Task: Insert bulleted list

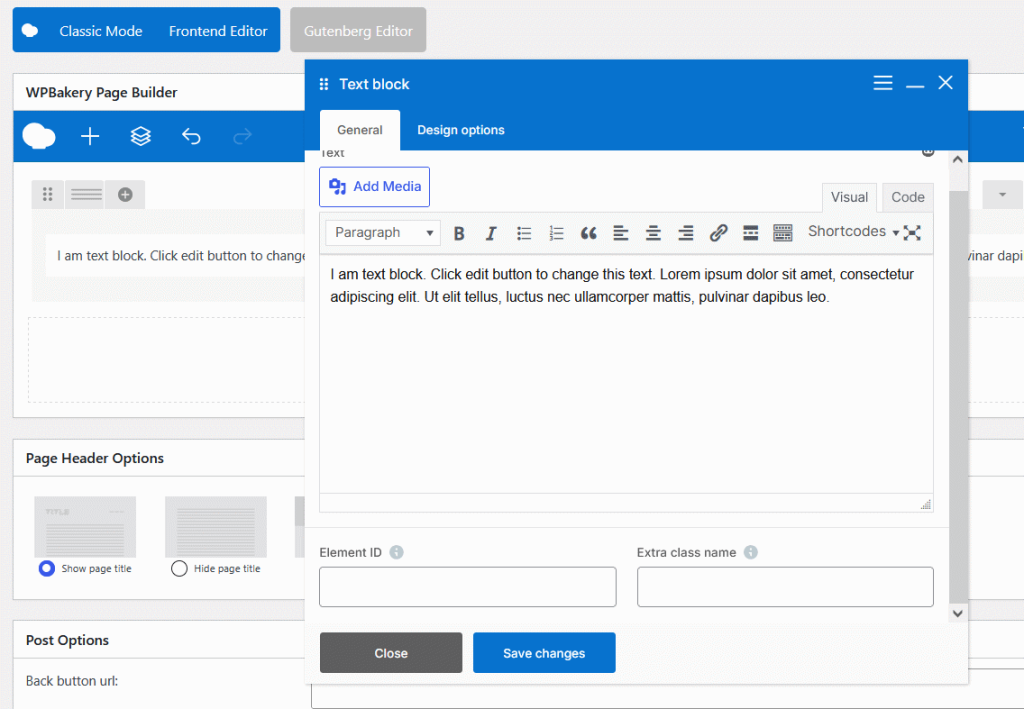Action: pos(524,233)
